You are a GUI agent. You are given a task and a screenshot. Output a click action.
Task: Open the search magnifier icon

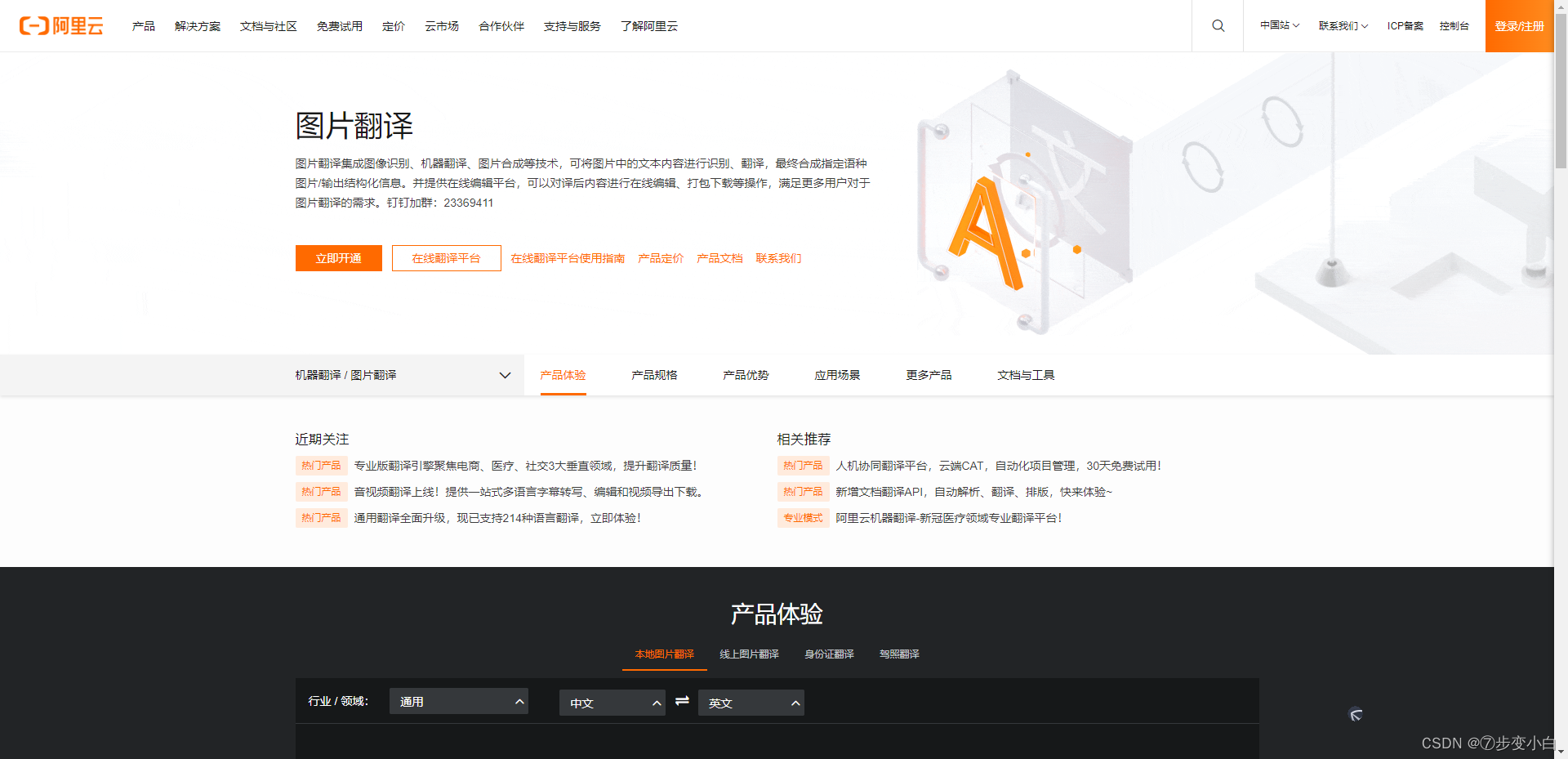pos(1218,26)
